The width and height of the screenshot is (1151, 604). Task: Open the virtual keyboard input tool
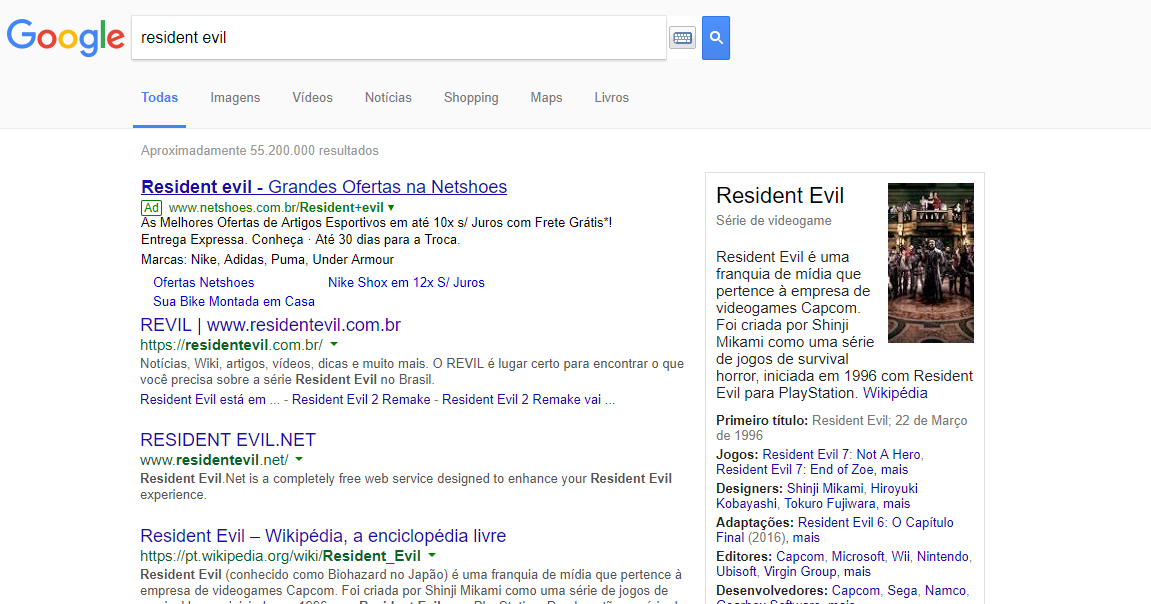point(683,38)
